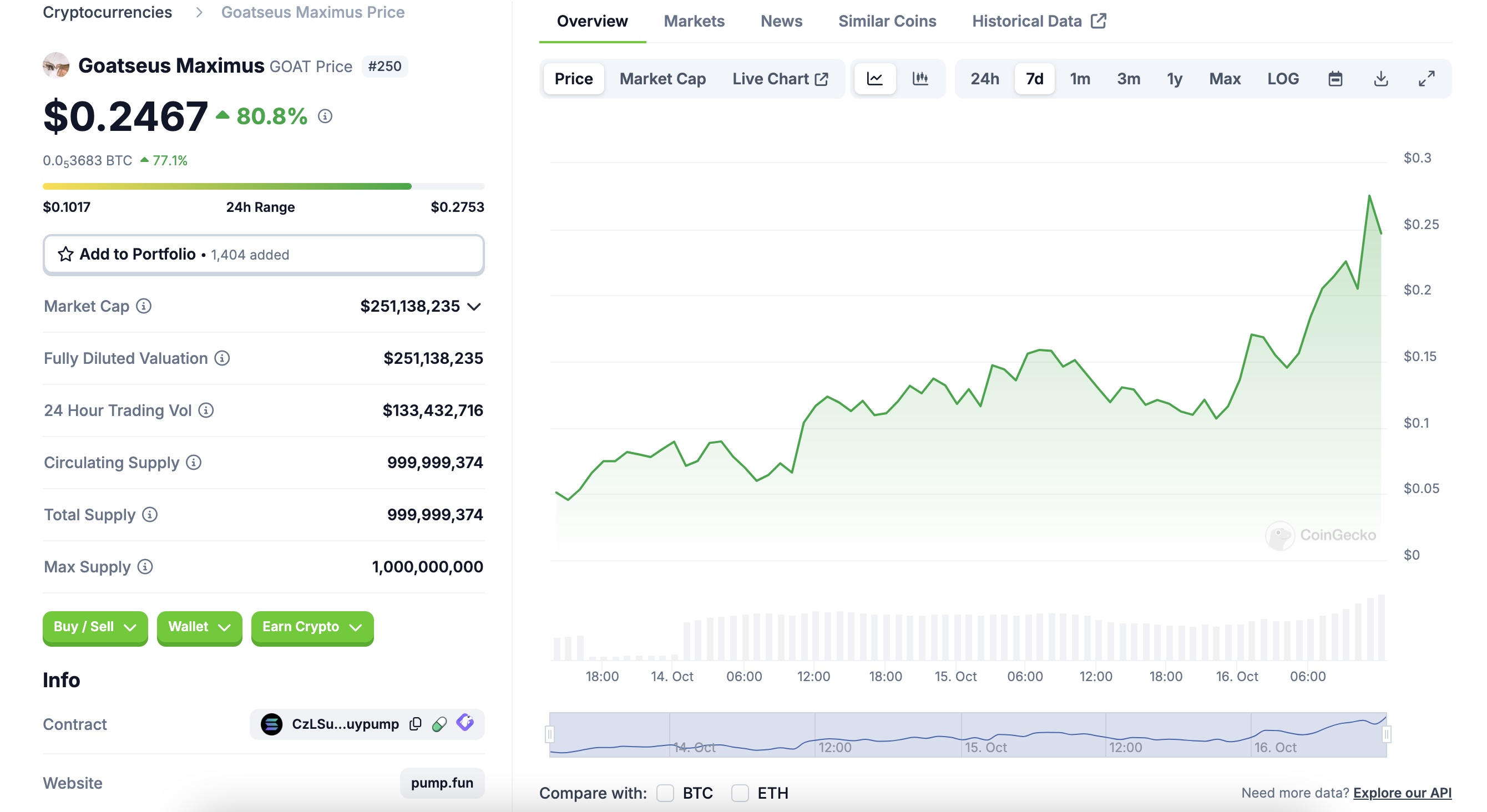Open the Wallet dropdown
The height and width of the screenshot is (812, 1487).
199,627
